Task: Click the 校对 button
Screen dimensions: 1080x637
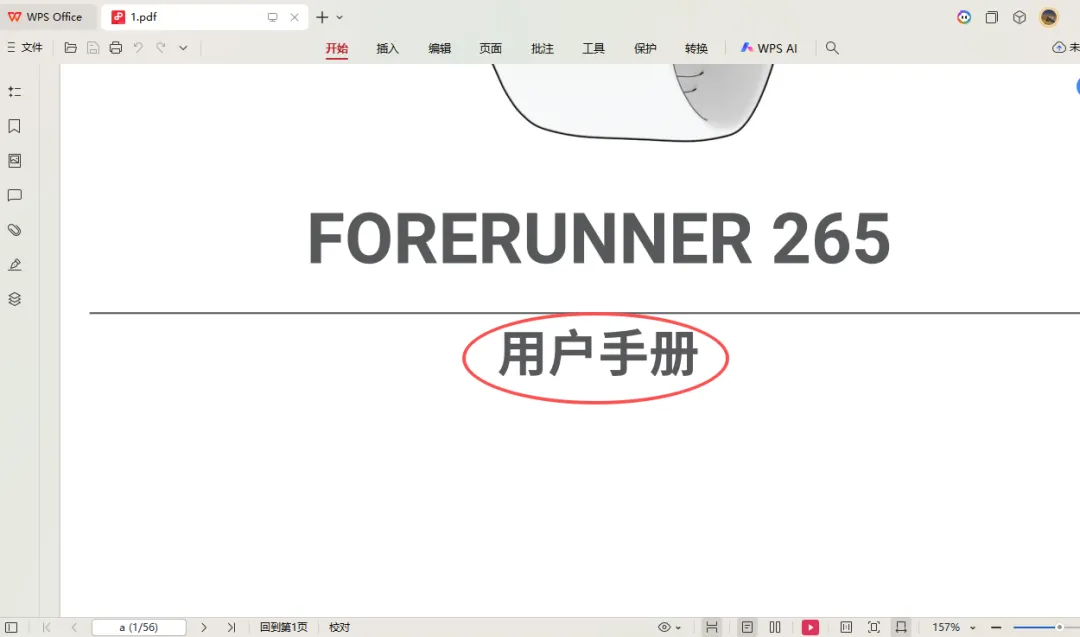Action: click(x=340, y=627)
